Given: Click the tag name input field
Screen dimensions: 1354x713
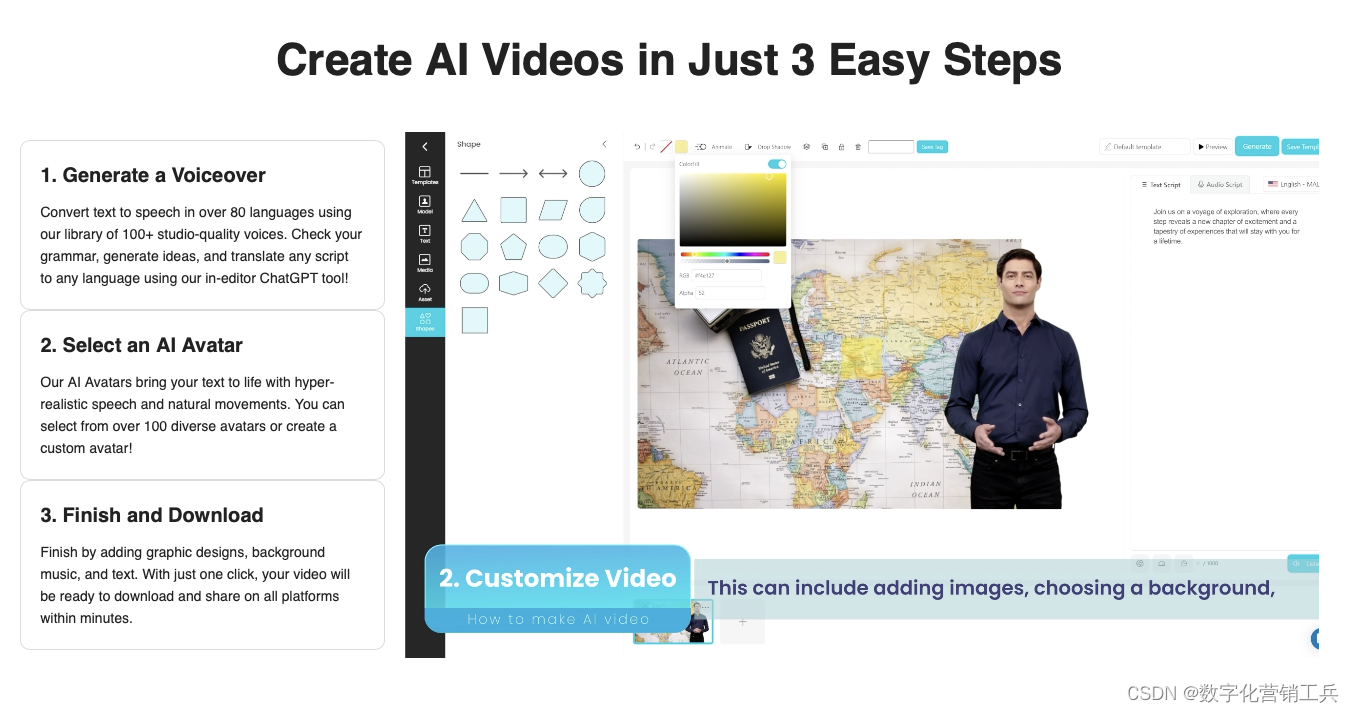Looking at the screenshot, I should [x=891, y=147].
